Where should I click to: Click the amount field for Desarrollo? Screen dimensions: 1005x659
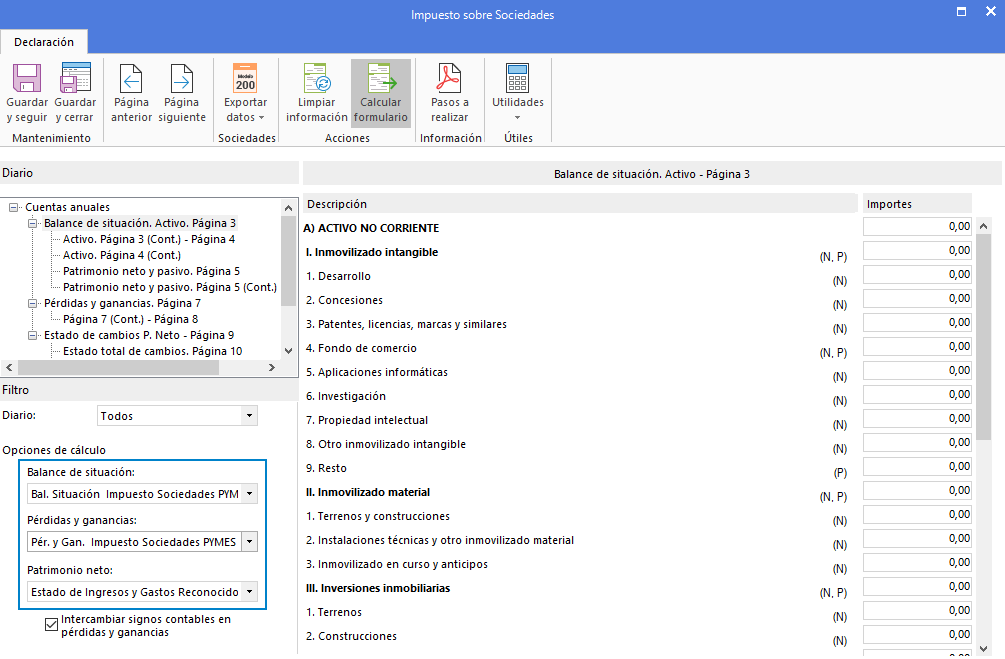coord(917,274)
